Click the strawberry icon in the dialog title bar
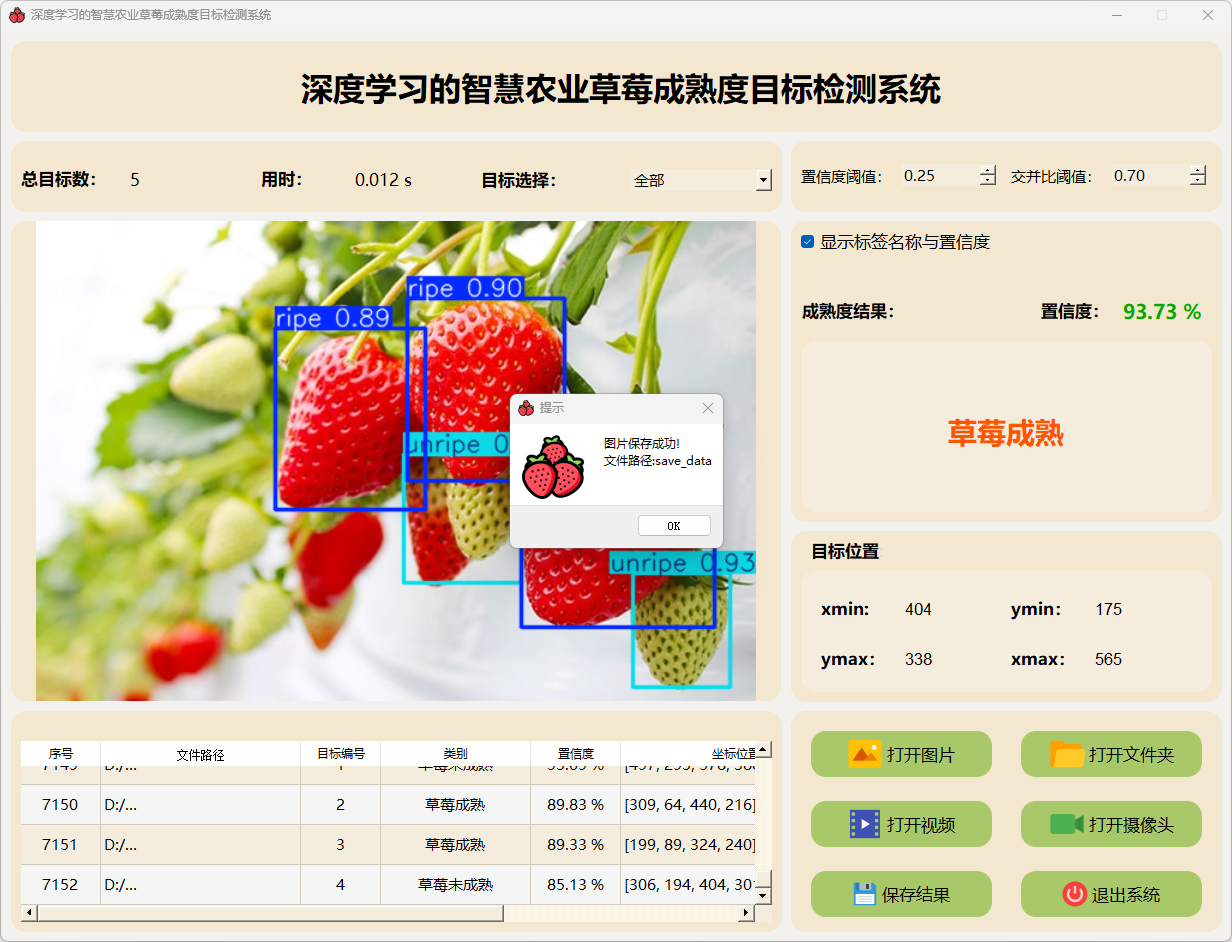This screenshot has height=942, width=1232. [526, 408]
